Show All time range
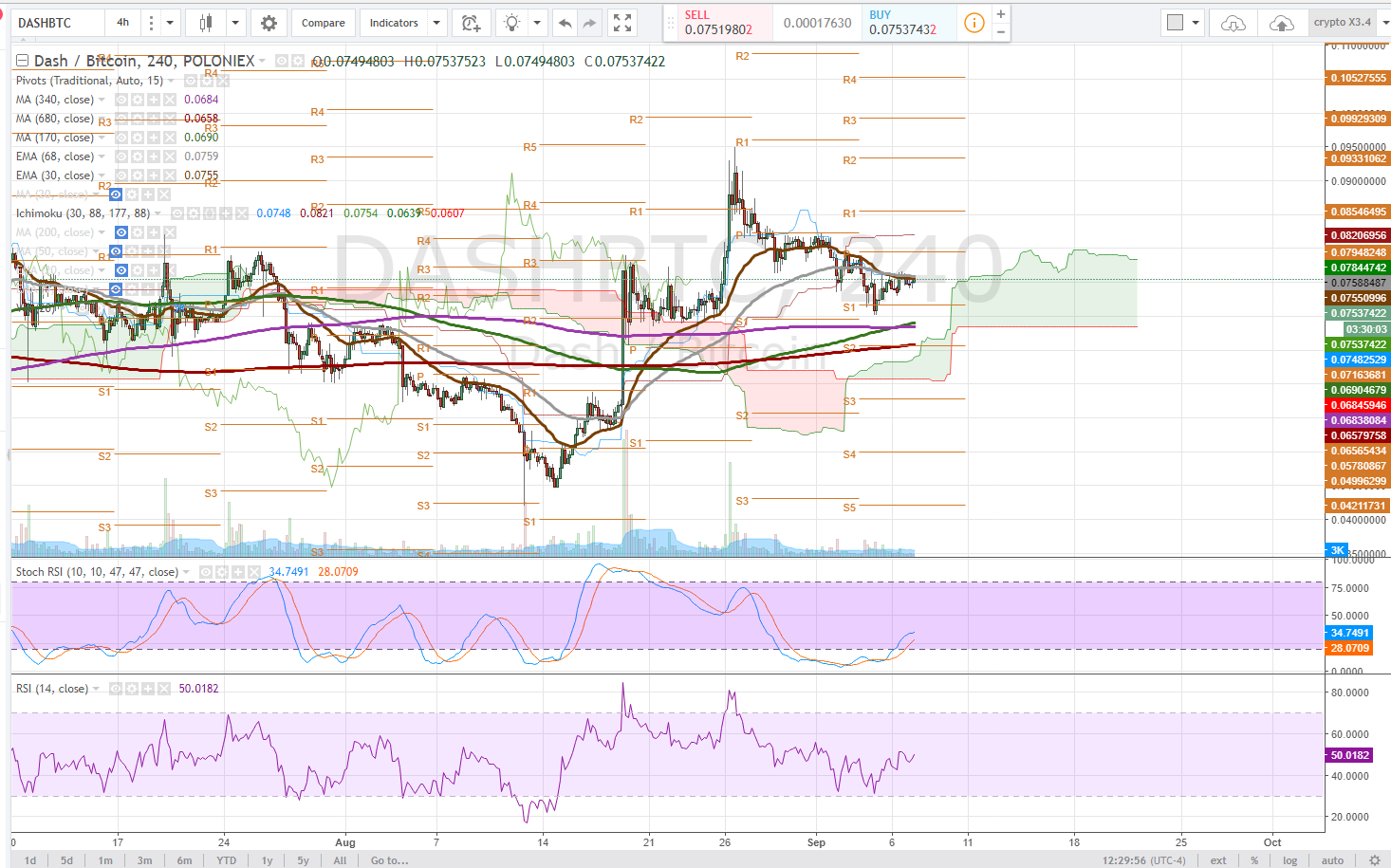This screenshot has height=868, width=1391. [x=340, y=860]
